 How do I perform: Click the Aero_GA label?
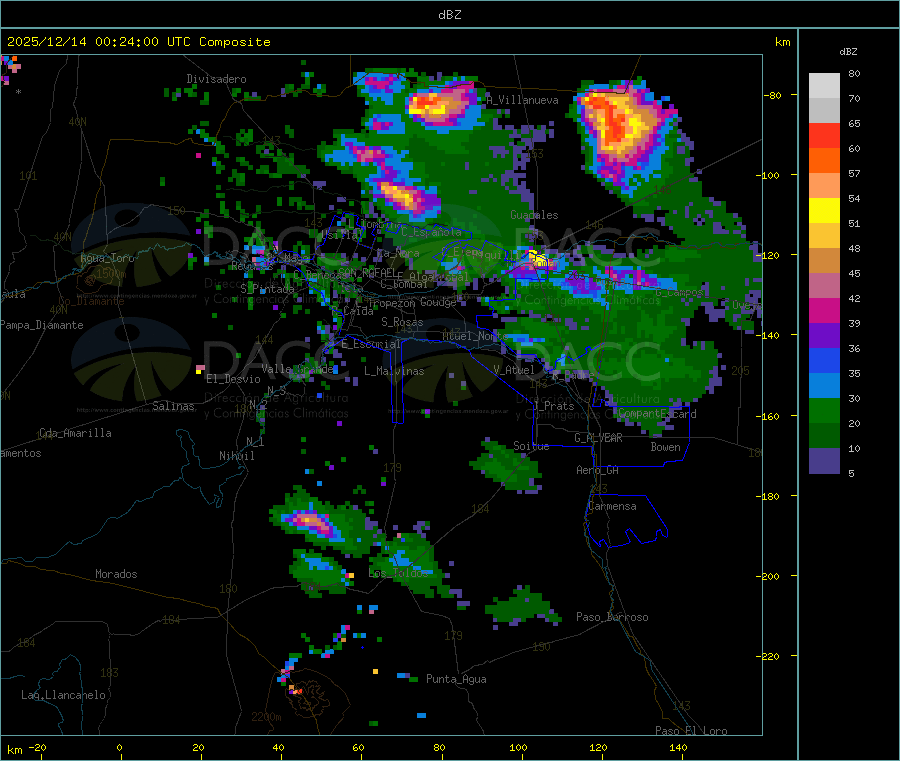coord(598,470)
